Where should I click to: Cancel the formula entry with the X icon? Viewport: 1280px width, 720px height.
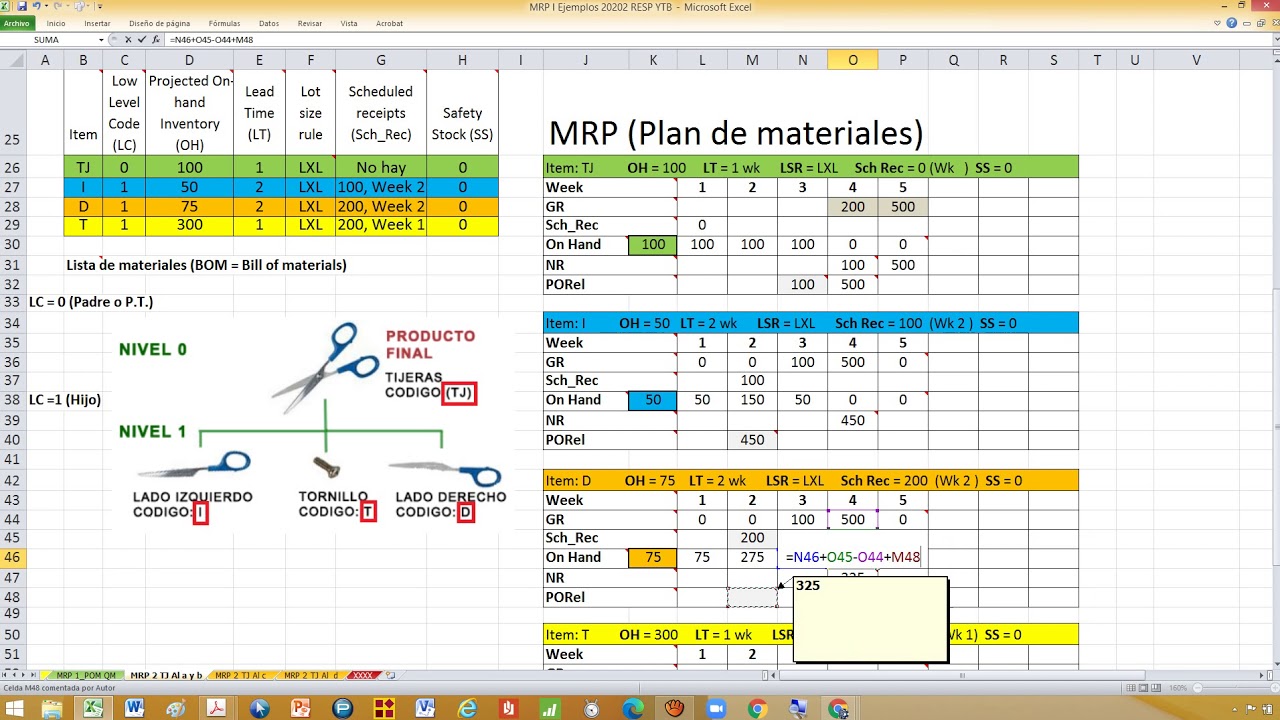pyautogui.click(x=128, y=40)
